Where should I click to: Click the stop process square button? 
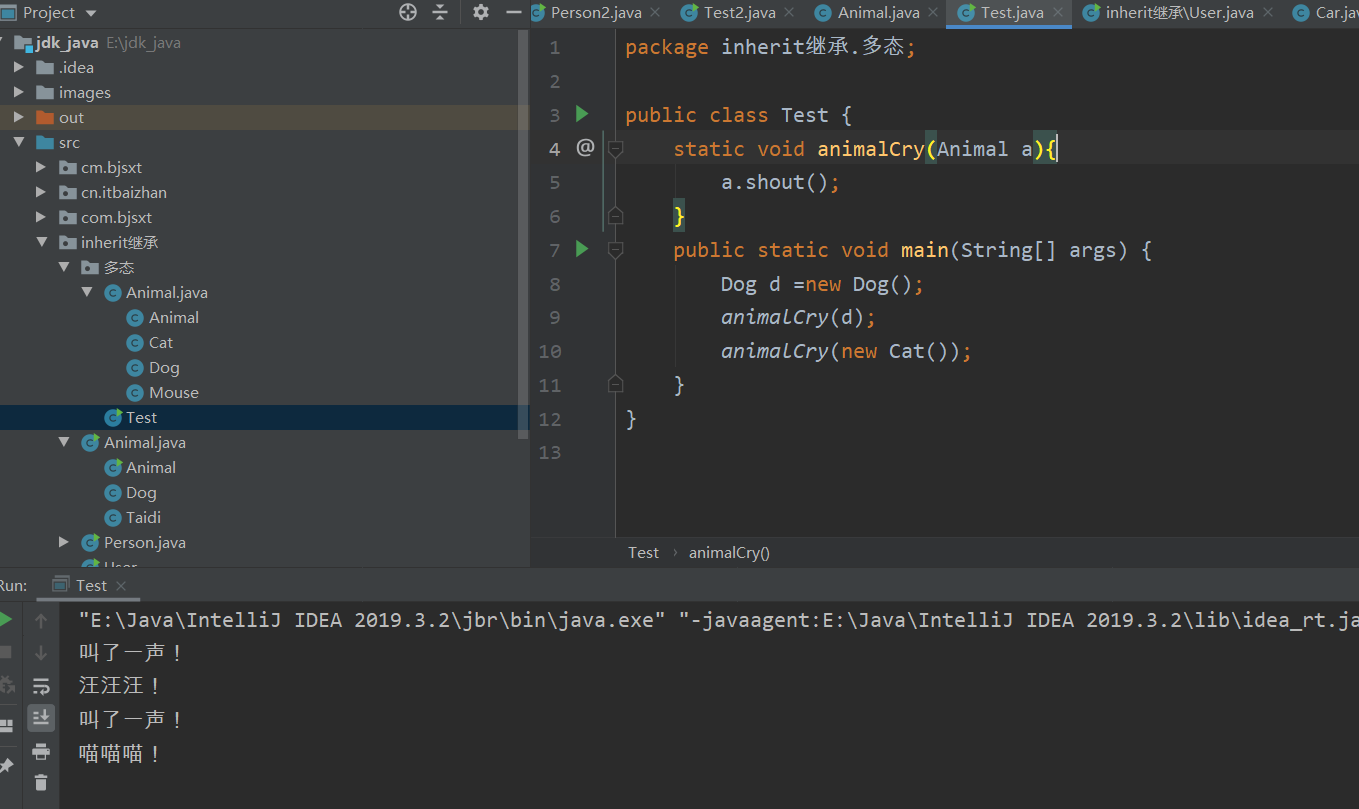coord(6,652)
